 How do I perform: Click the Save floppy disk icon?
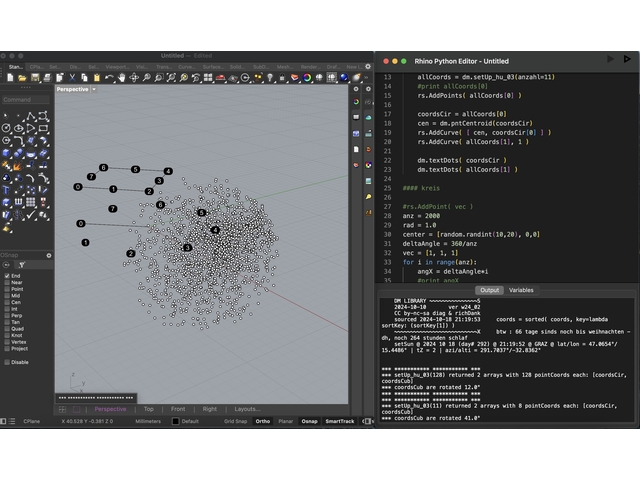click(35, 78)
